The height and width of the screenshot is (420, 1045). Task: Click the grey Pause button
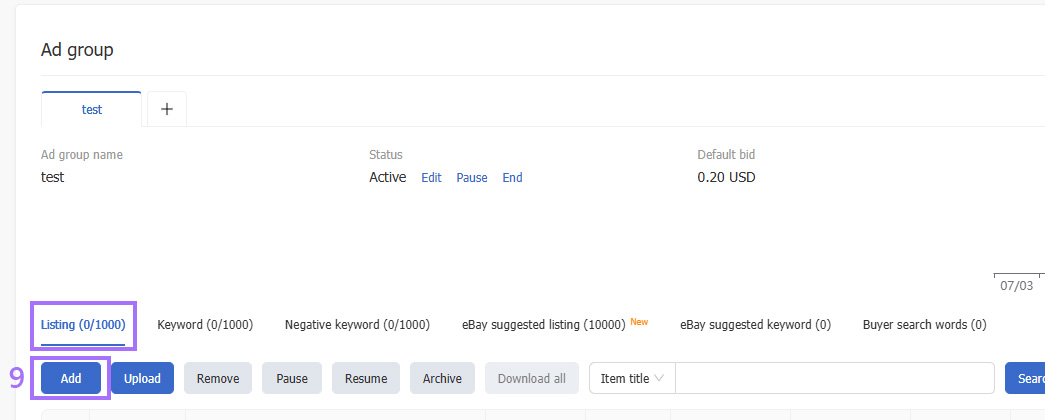click(x=292, y=378)
